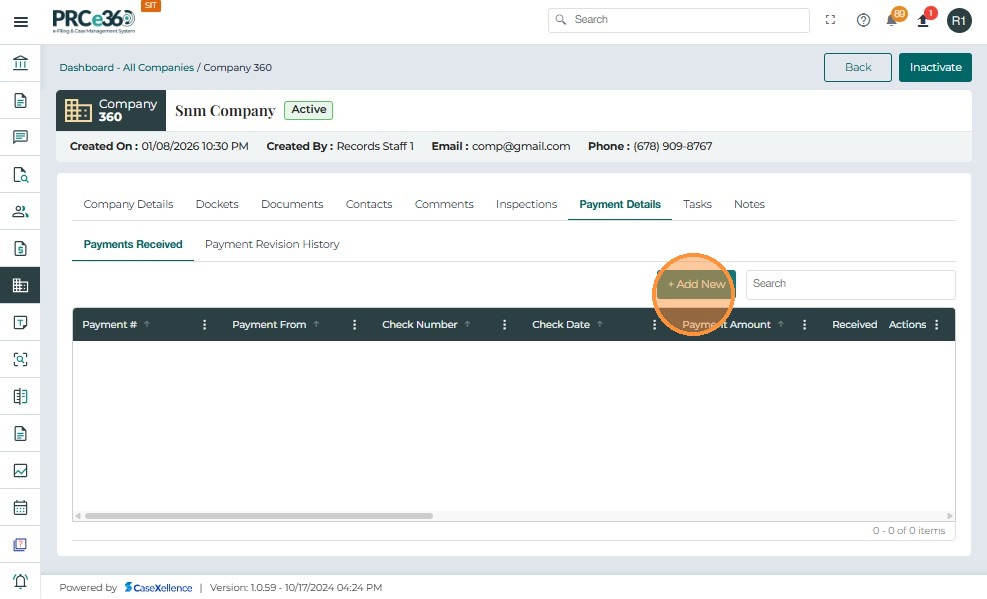Click the Inactivate button
This screenshot has height=599, width=987.
point(935,67)
